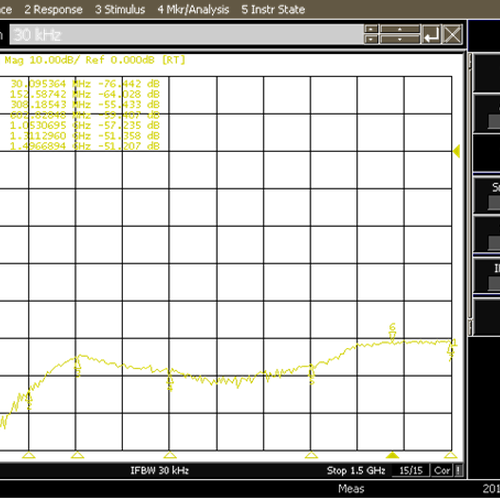Click the Meas label in bottom status bar
500x500 pixels.
[351, 489]
